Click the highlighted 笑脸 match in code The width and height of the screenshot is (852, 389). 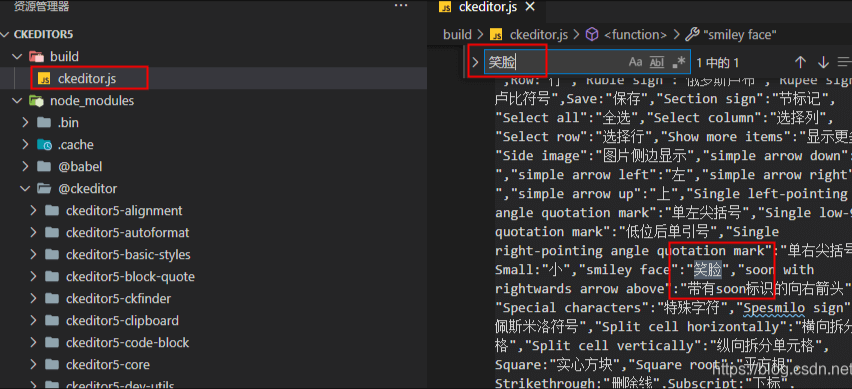(x=707, y=269)
